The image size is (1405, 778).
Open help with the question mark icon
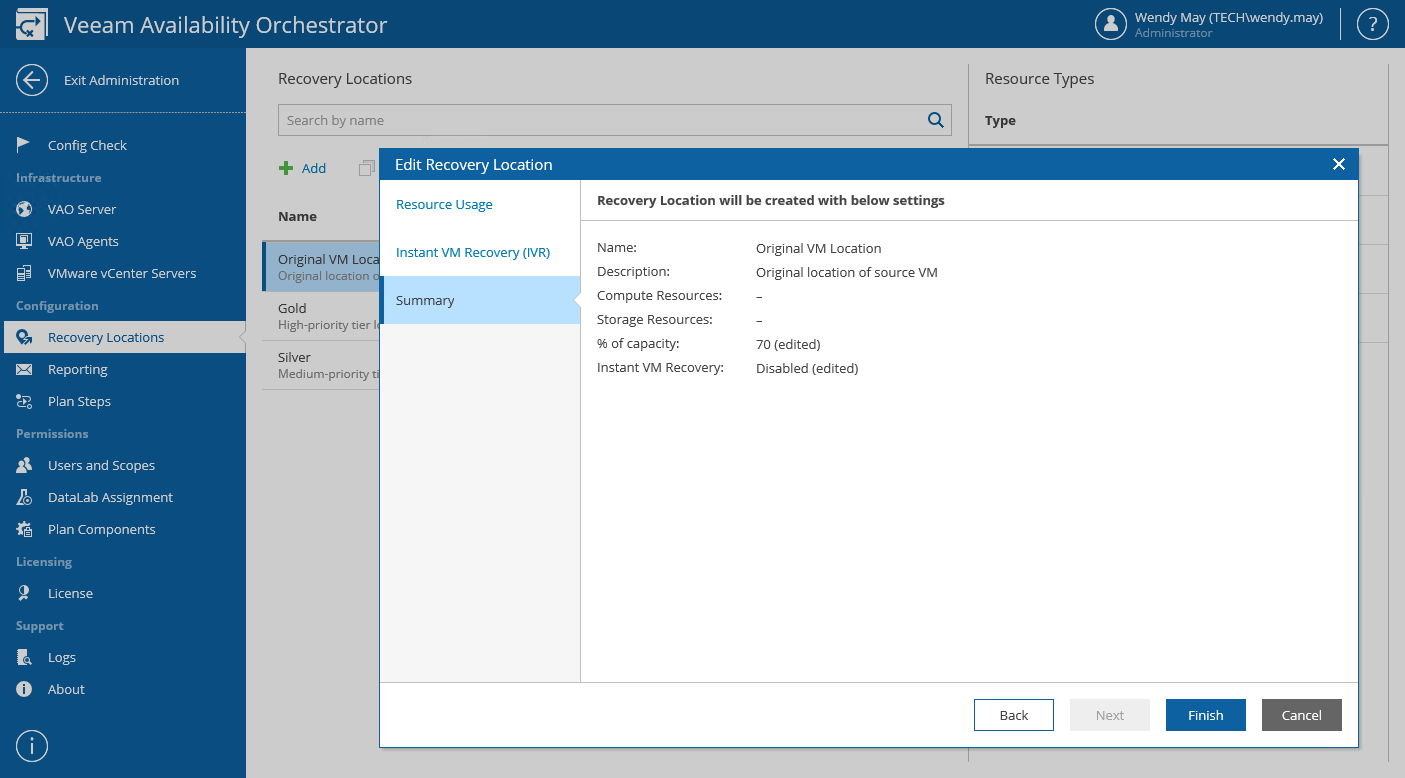click(x=1372, y=24)
